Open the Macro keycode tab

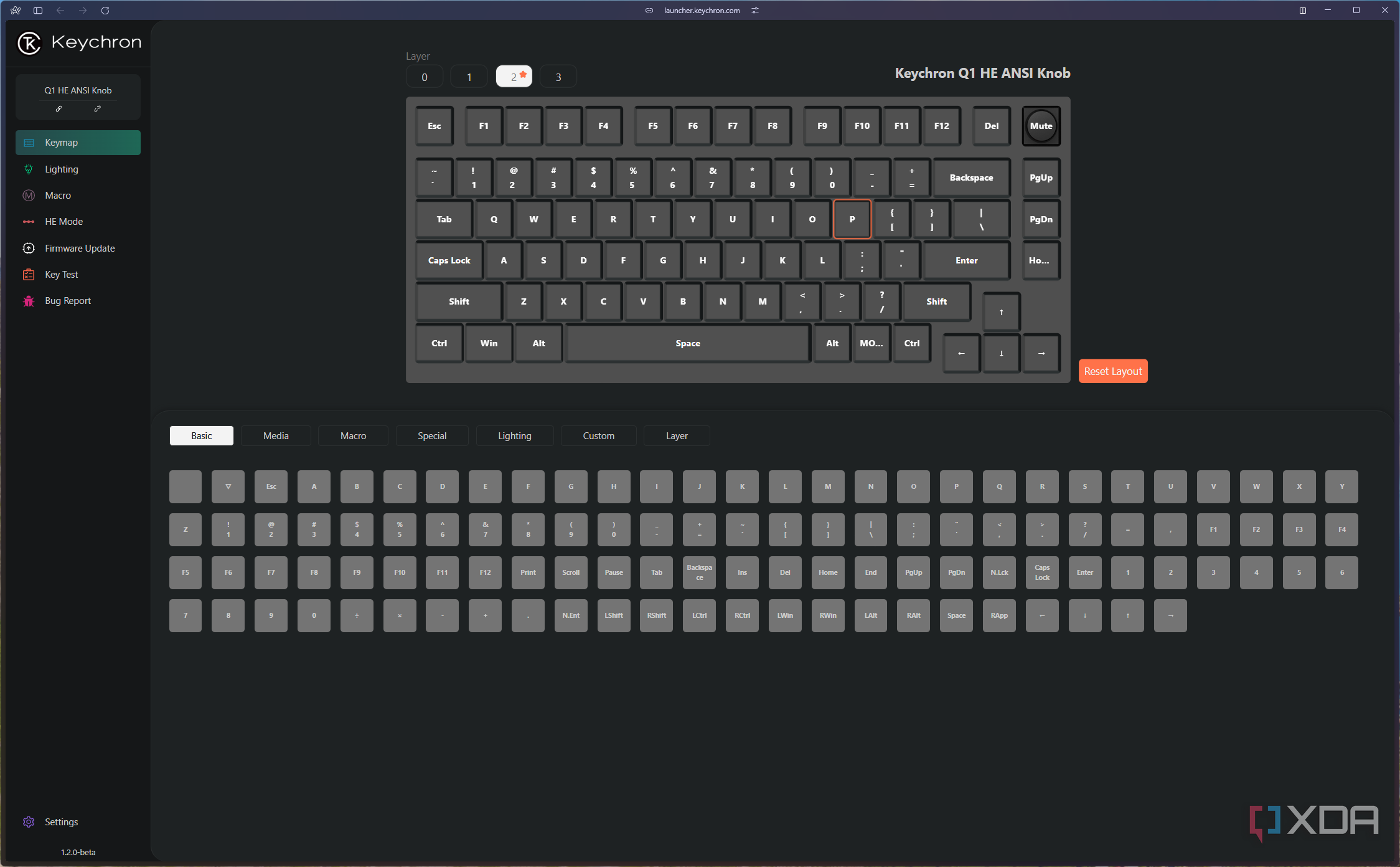click(x=353, y=436)
